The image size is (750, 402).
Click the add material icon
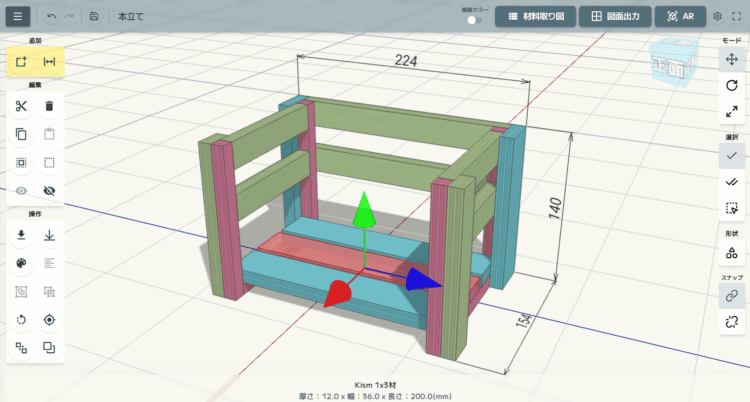coord(21,62)
